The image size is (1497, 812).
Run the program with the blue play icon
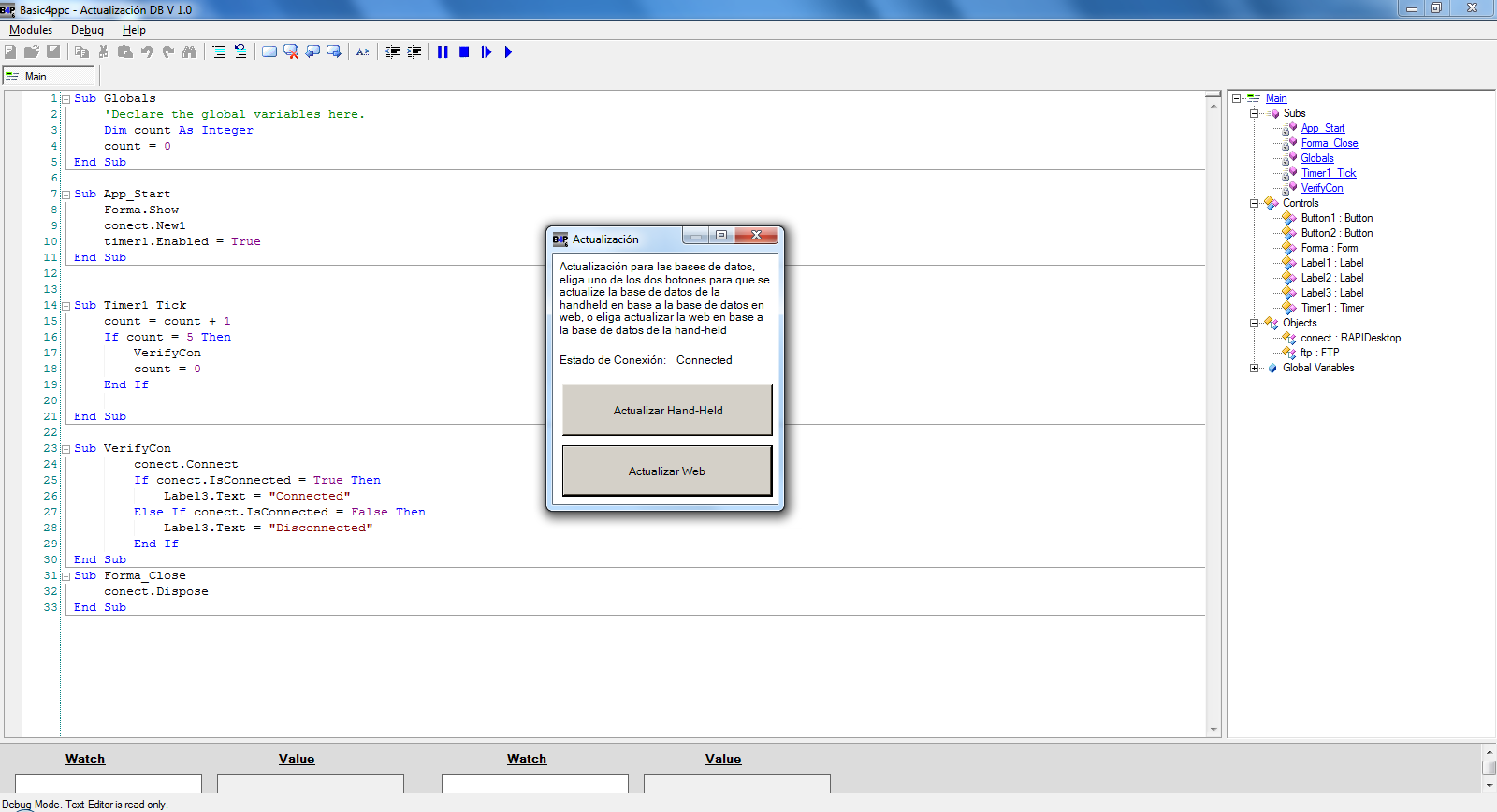pyautogui.click(x=508, y=52)
